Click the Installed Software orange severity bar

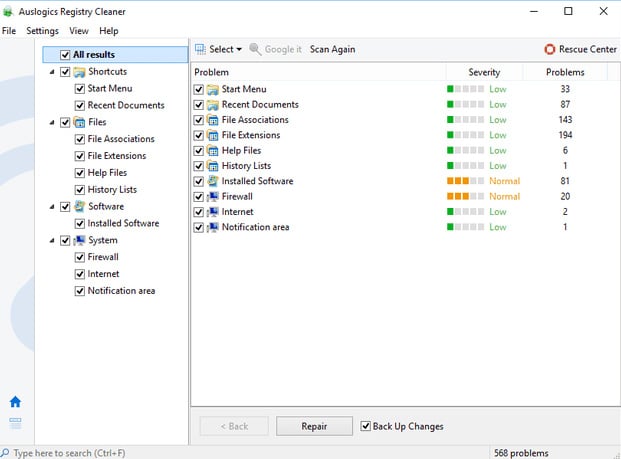(x=465, y=181)
